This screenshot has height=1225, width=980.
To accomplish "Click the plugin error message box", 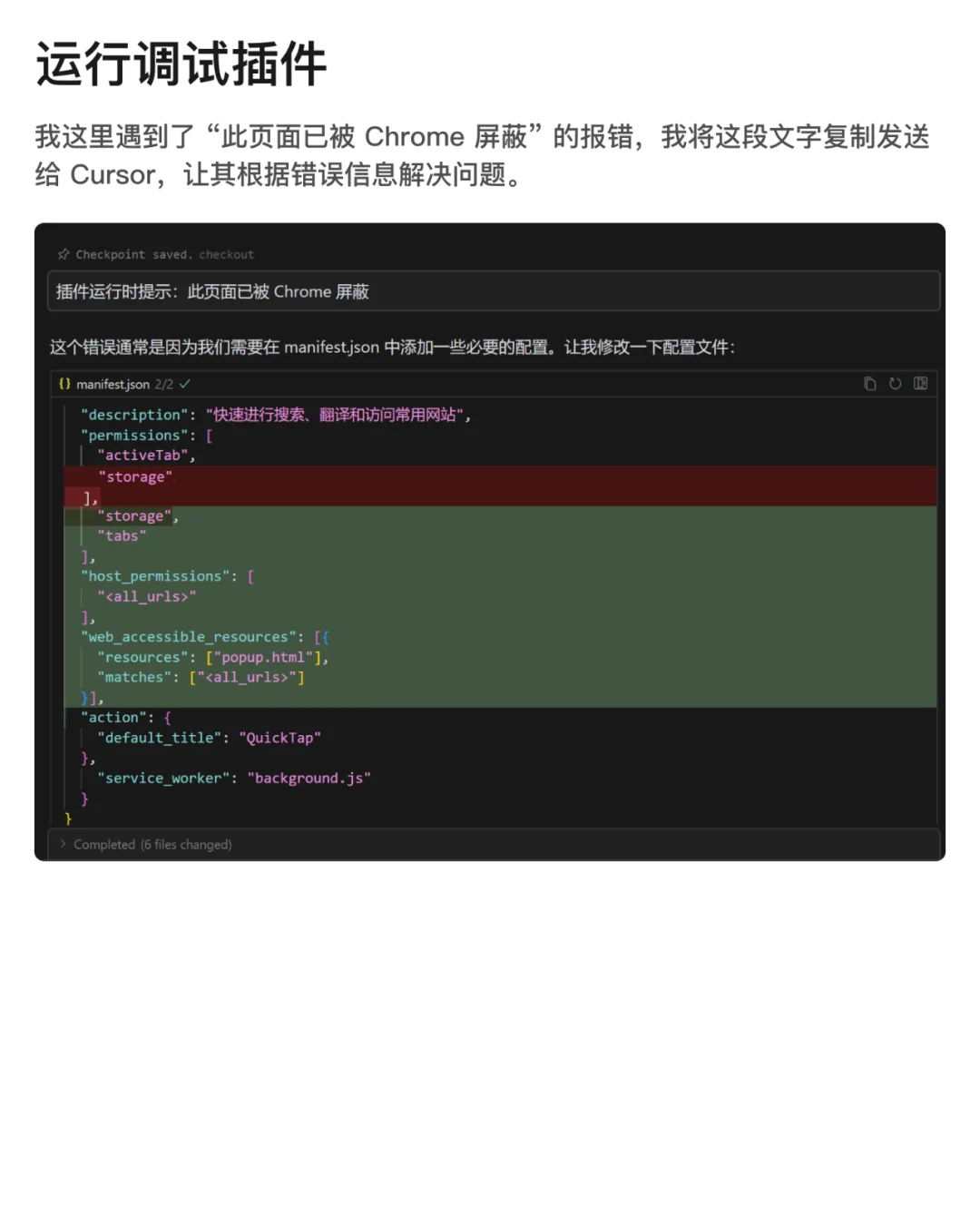I will 490,291.
